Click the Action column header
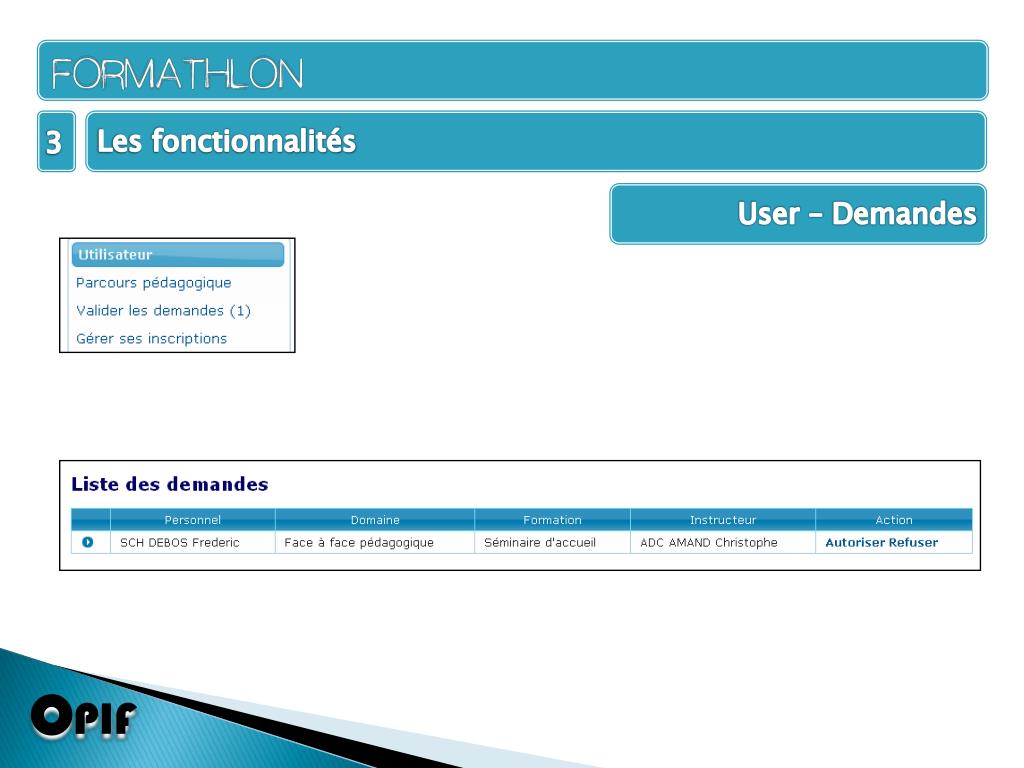Screen dimensions: 1024x768 tap(894, 520)
